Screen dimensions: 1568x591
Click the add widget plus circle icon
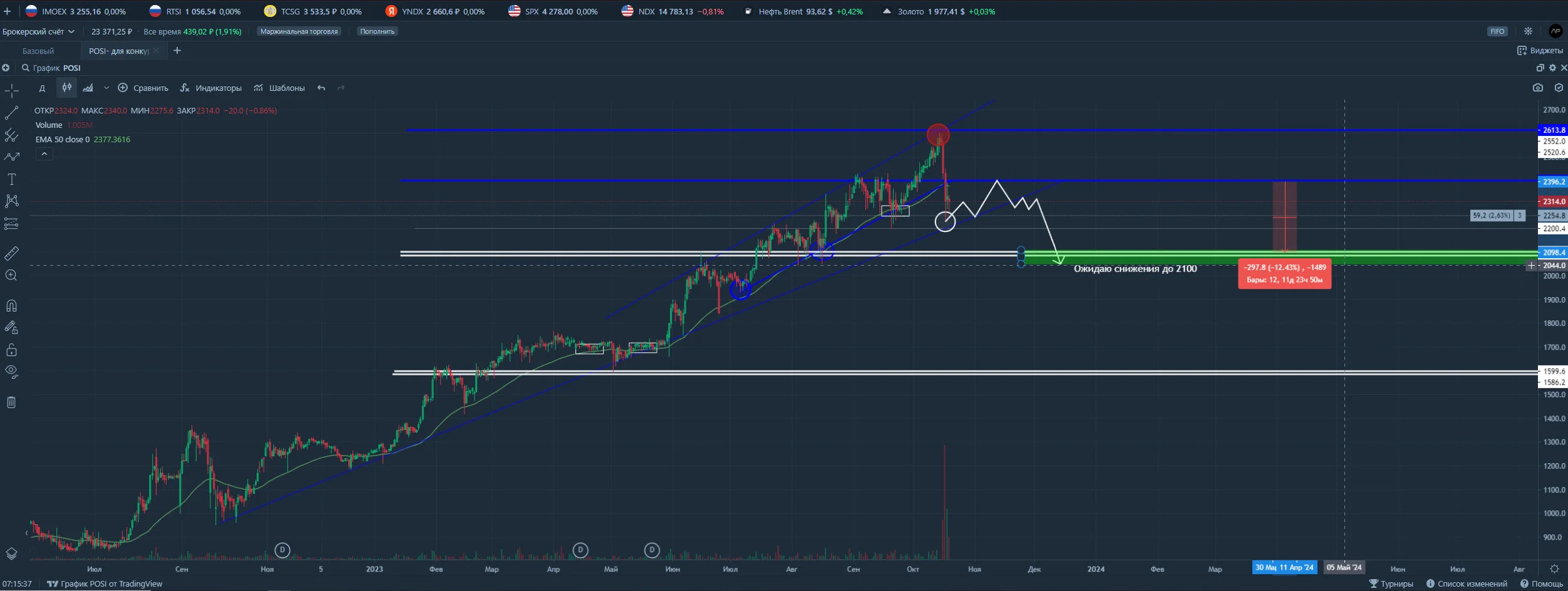[x=6, y=68]
